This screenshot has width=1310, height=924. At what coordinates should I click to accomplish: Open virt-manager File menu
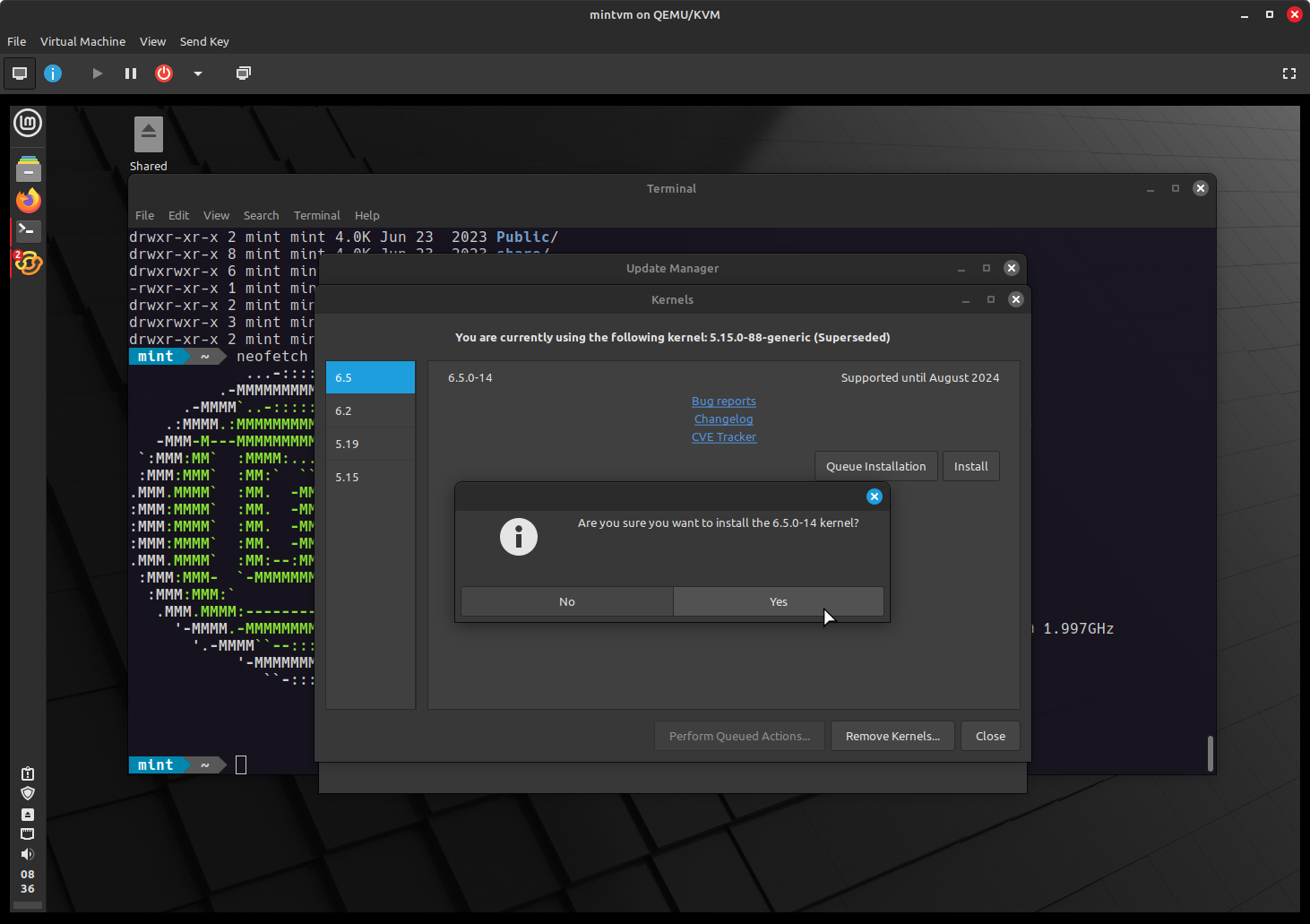(16, 41)
